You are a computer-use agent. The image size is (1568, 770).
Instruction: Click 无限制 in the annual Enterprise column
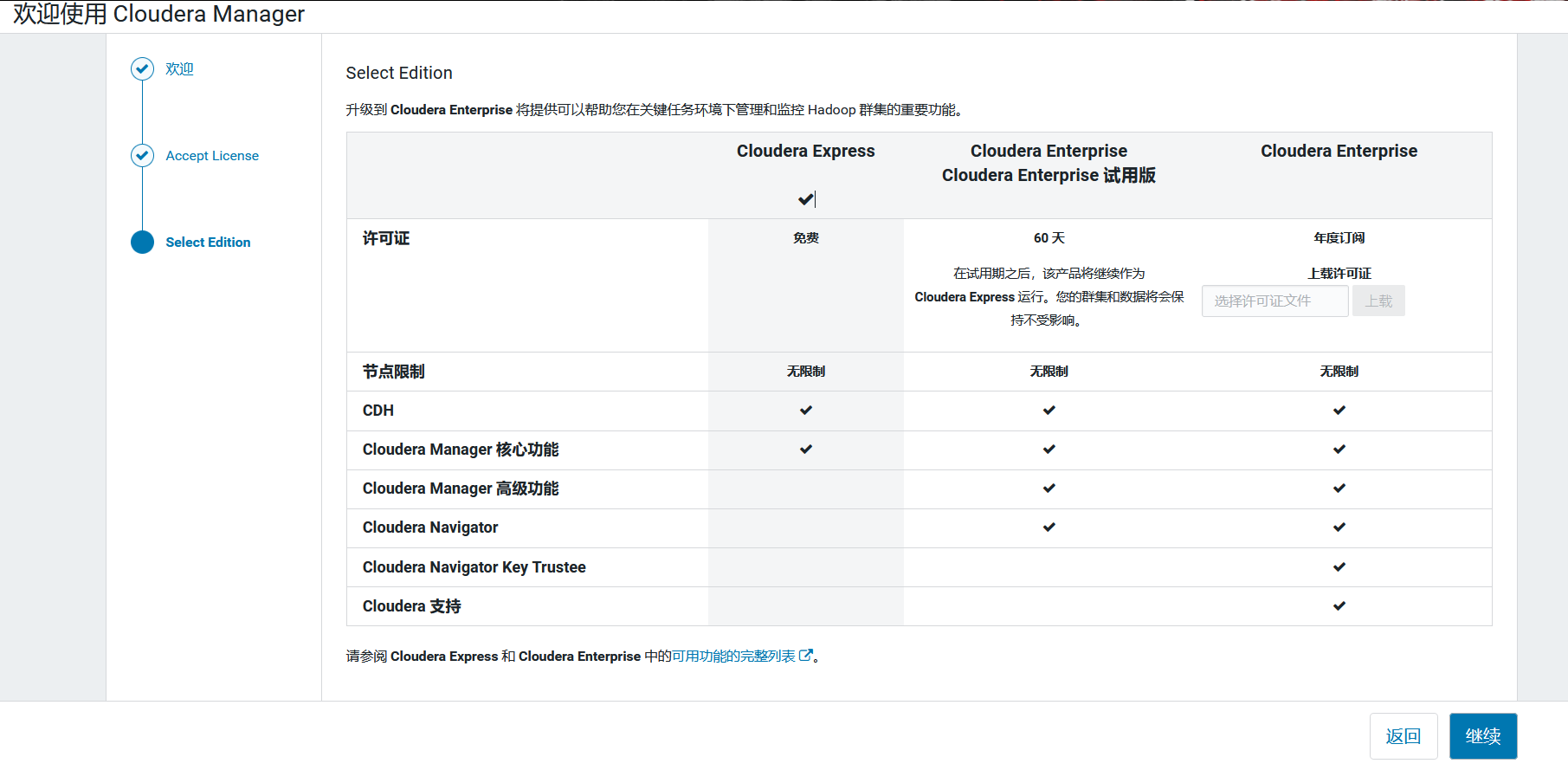click(1339, 372)
